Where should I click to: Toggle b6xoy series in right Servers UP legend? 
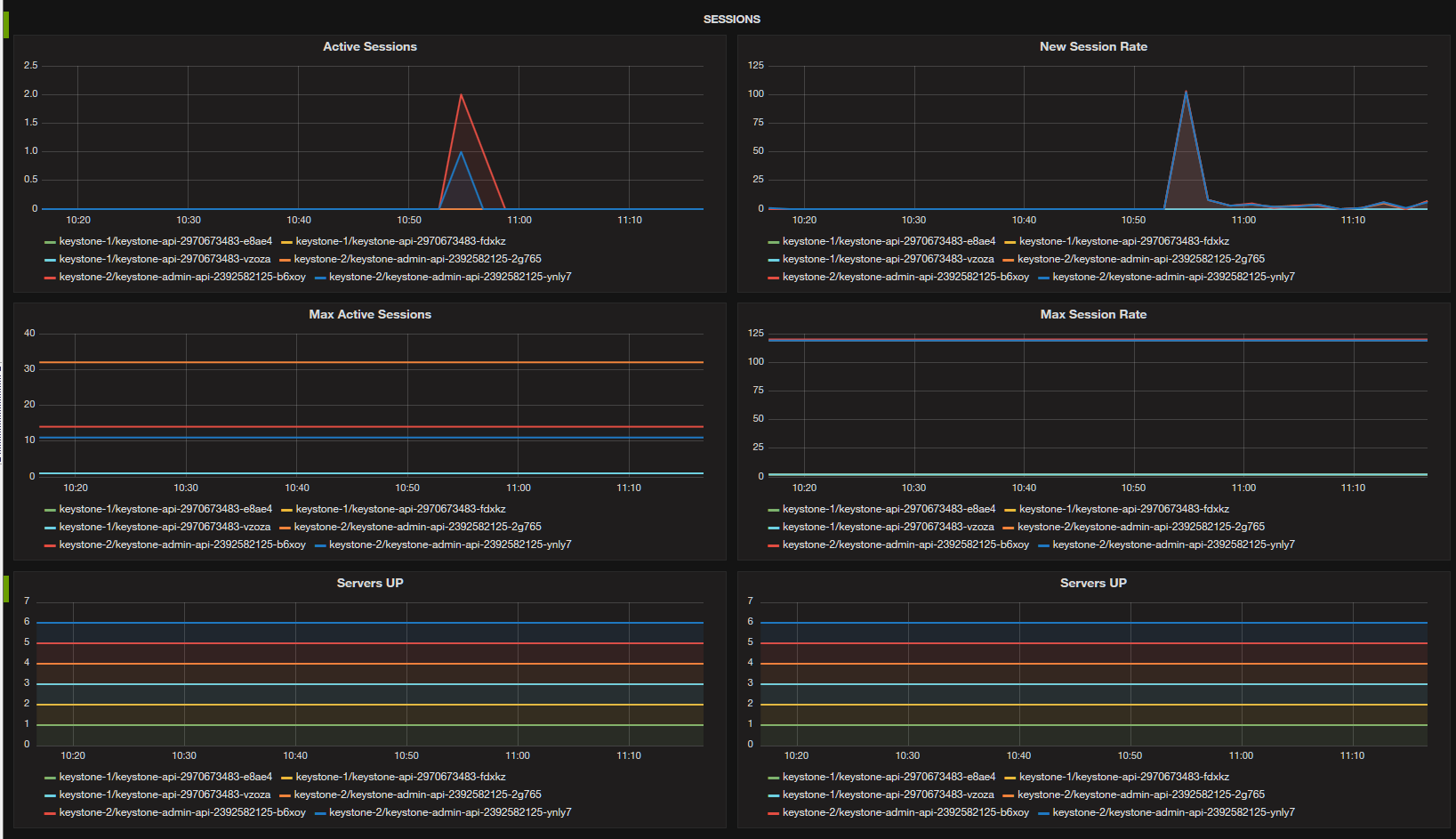pyautogui.click(x=905, y=812)
